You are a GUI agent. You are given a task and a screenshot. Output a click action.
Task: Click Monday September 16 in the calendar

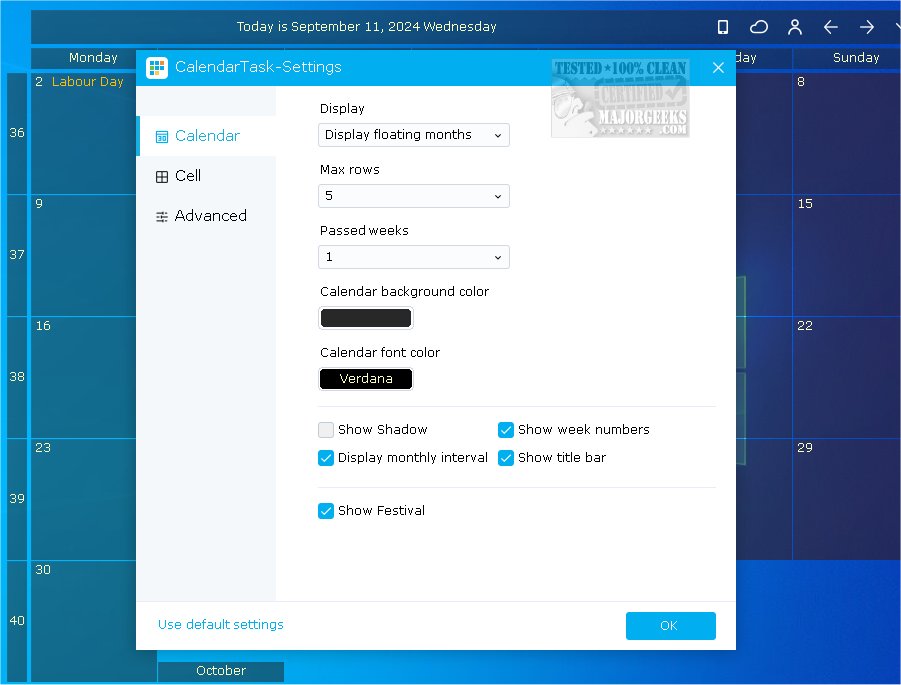click(84, 378)
